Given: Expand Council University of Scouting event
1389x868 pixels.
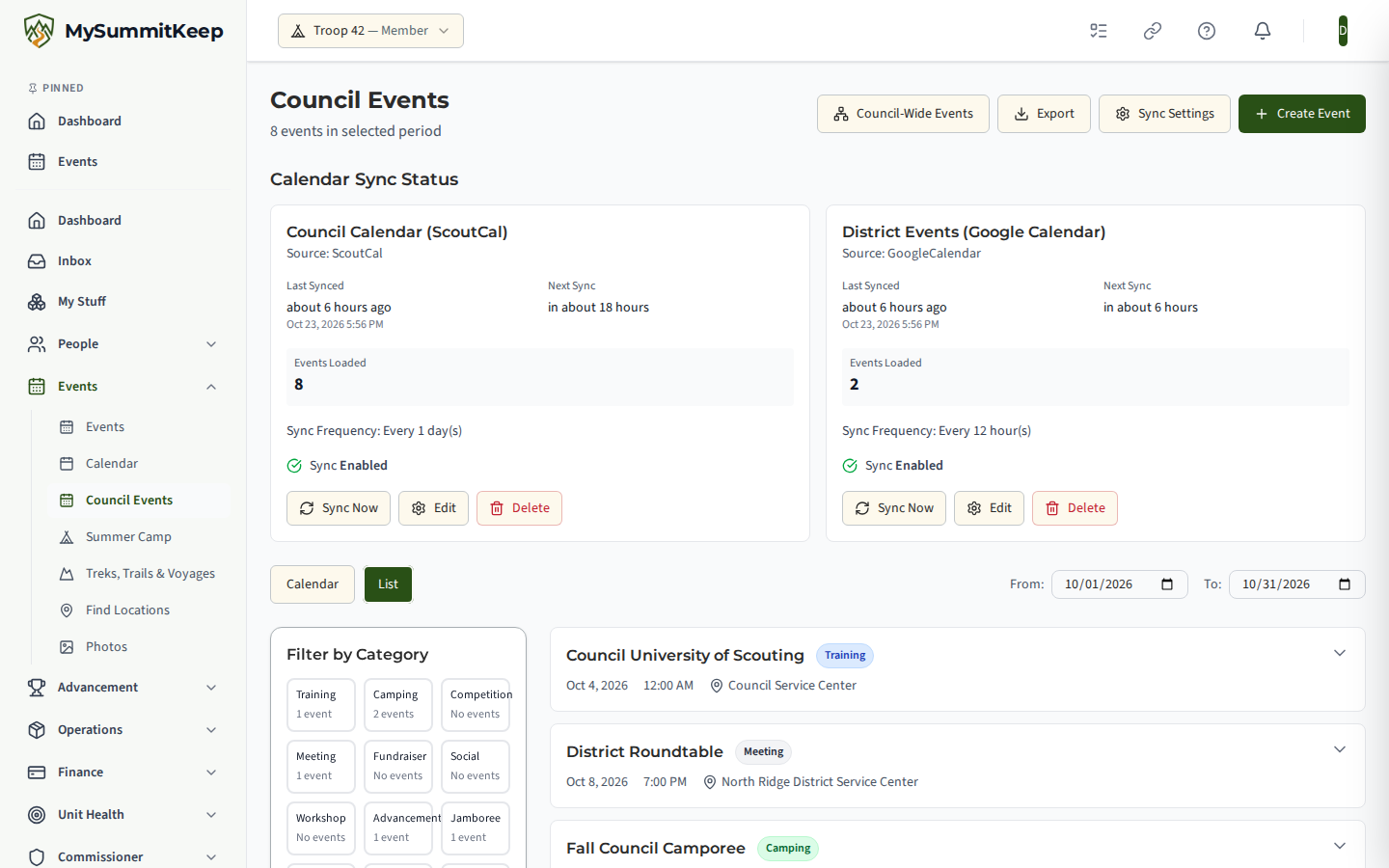Looking at the screenshot, I should coord(1339,653).
